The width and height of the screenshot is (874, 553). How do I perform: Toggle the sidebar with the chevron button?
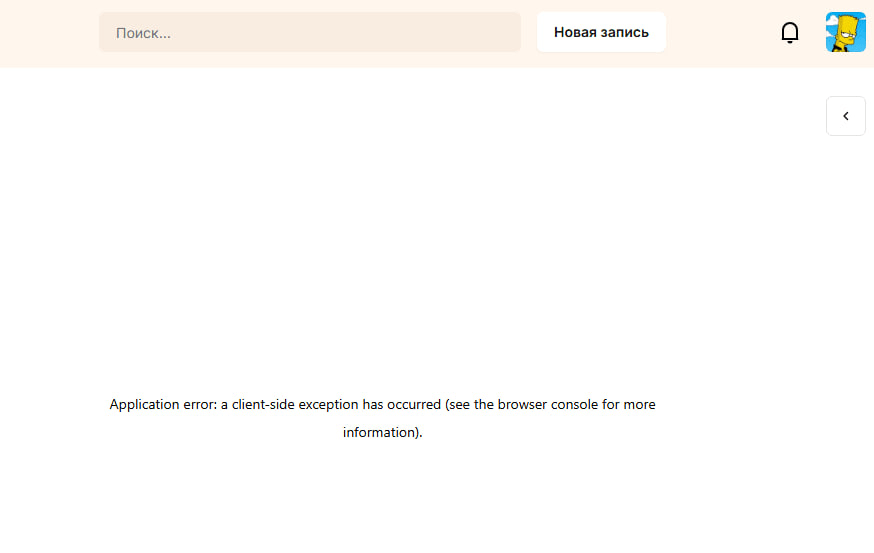point(846,116)
